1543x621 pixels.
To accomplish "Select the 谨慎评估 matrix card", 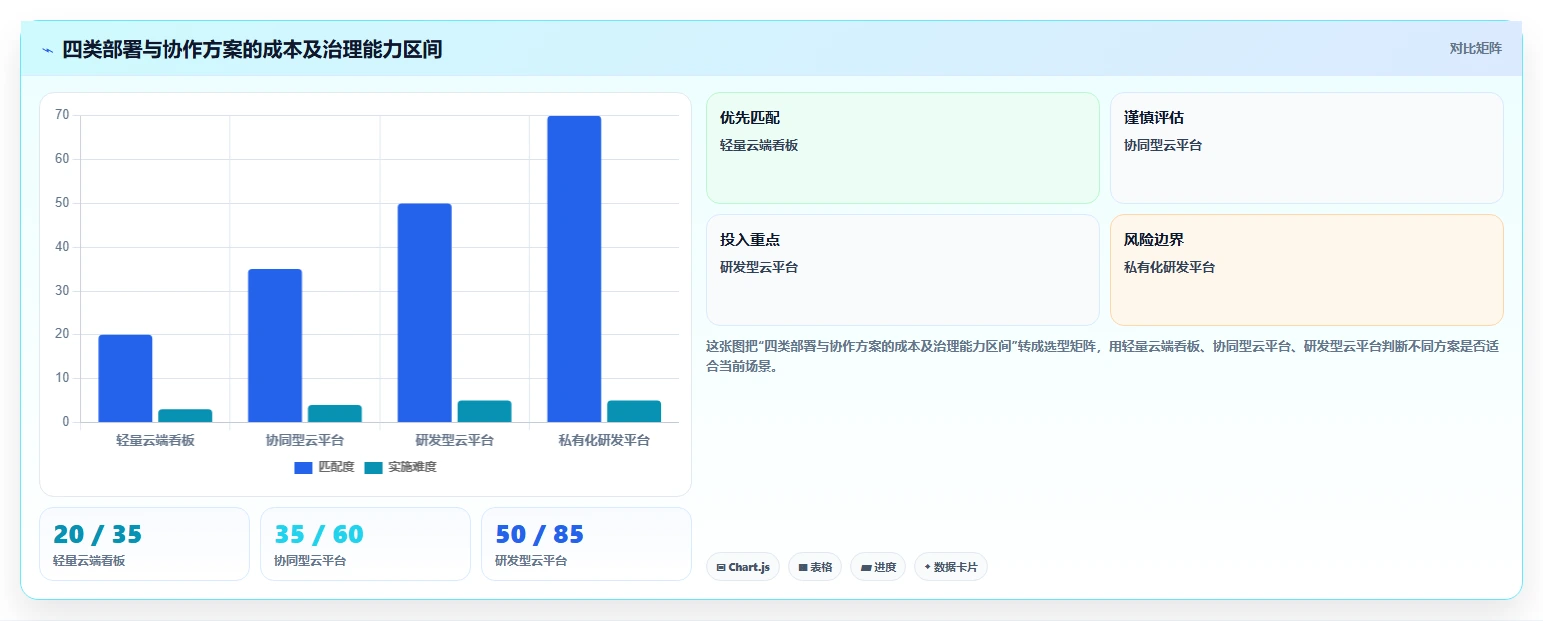I will pyautogui.click(x=1306, y=148).
